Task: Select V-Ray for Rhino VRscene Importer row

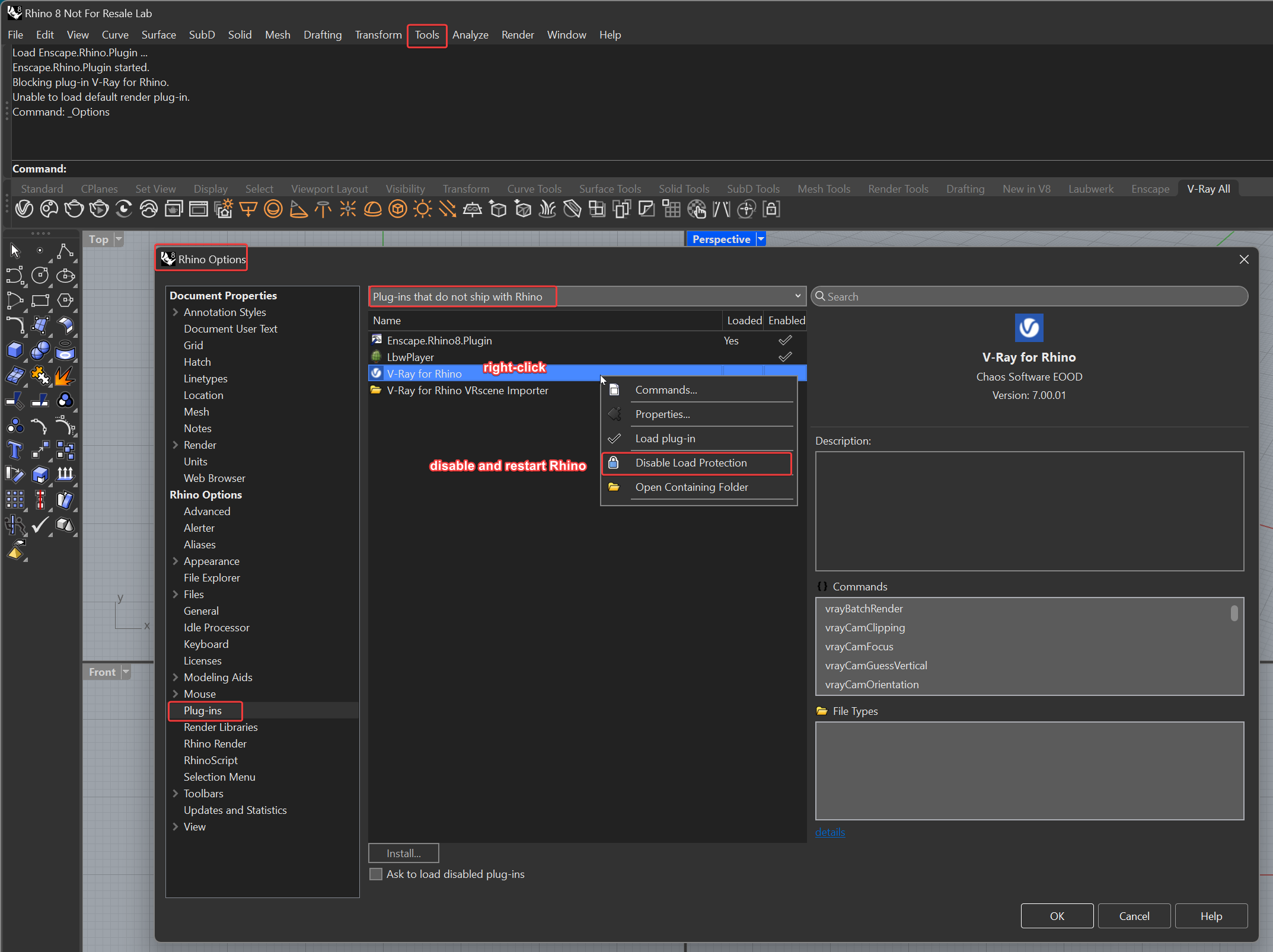Action: point(587,390)
